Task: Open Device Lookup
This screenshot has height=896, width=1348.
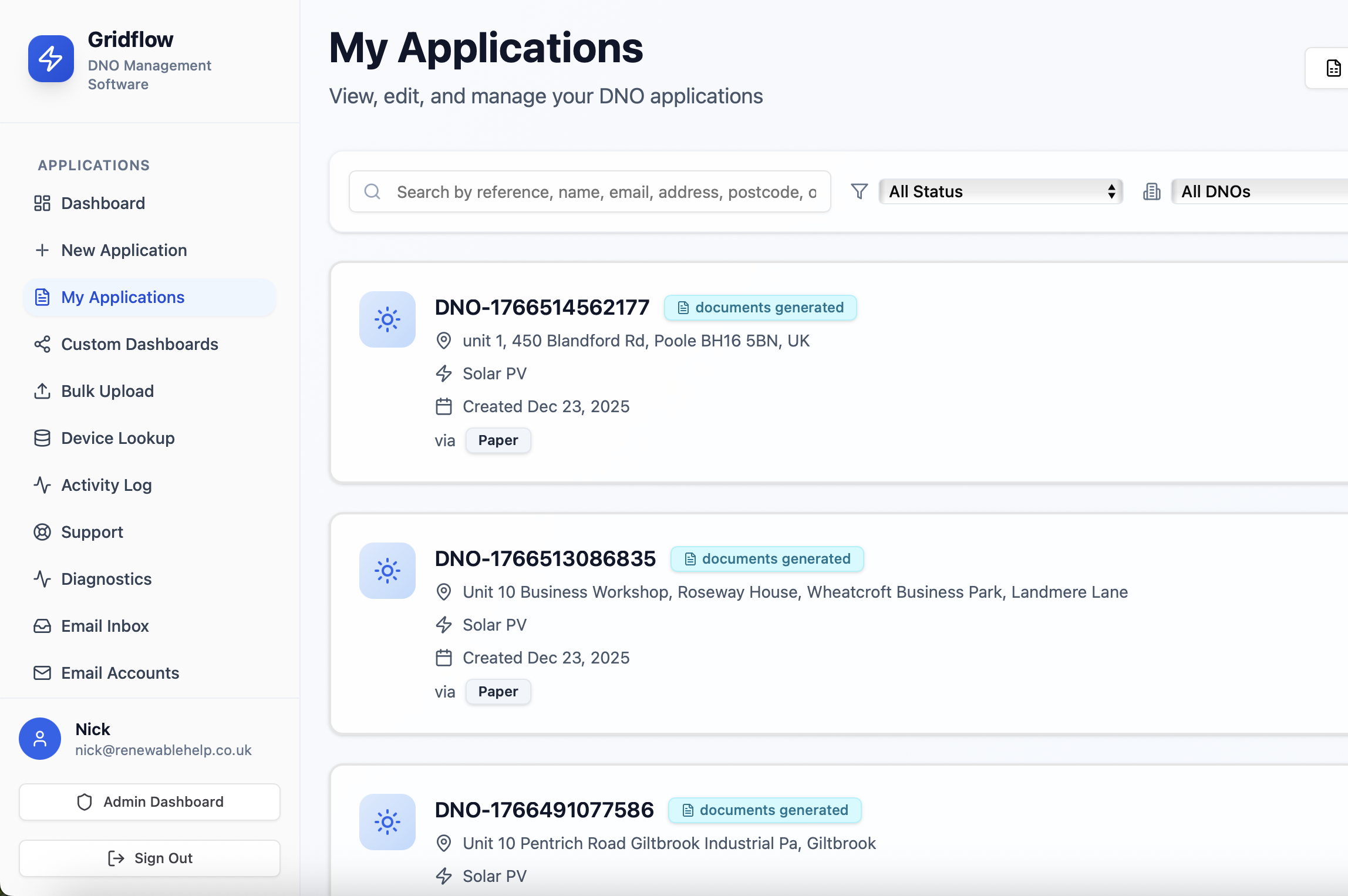Action: click(x=117, y=438)
